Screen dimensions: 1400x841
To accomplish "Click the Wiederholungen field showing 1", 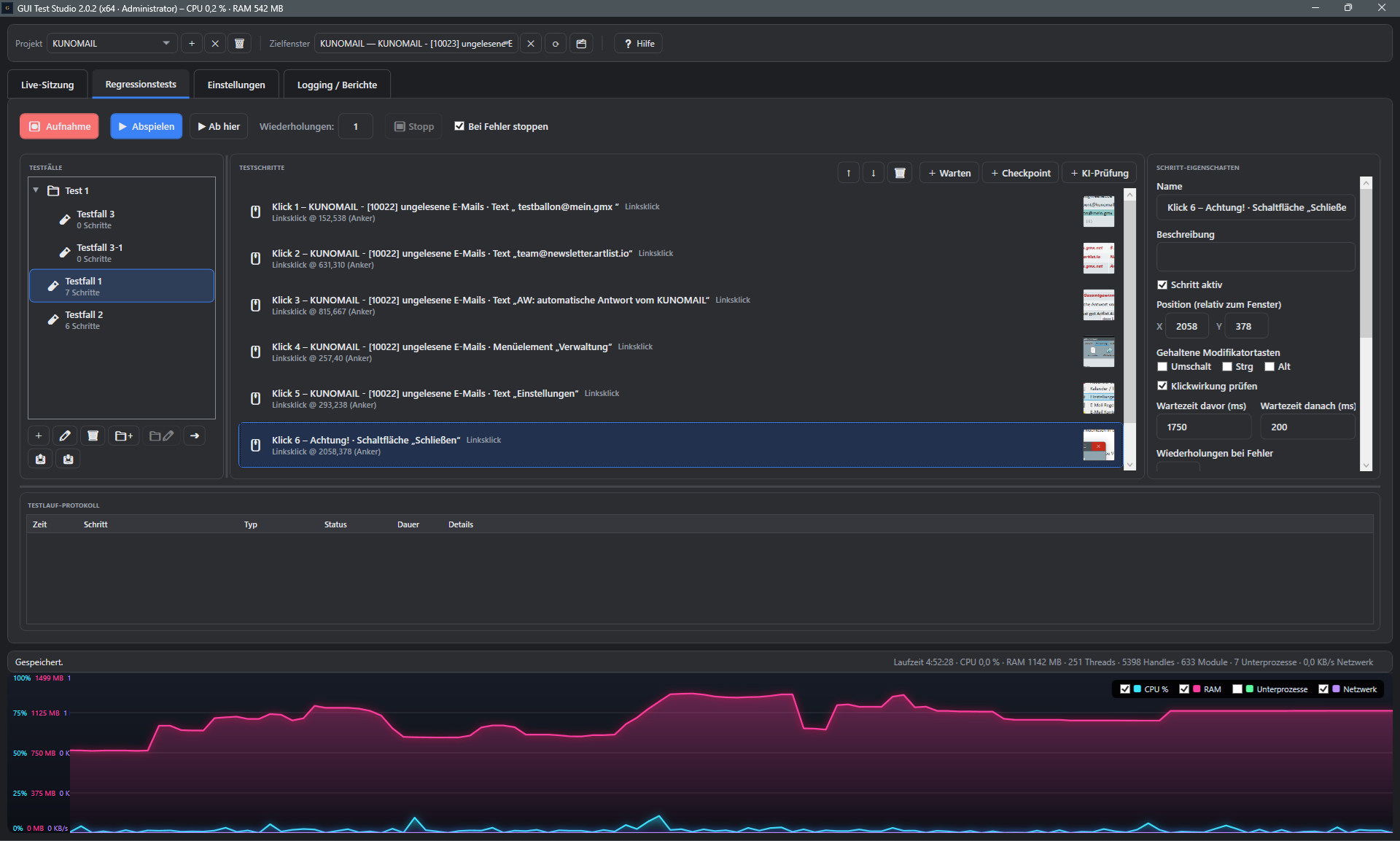I will click(x=356, y=126).
